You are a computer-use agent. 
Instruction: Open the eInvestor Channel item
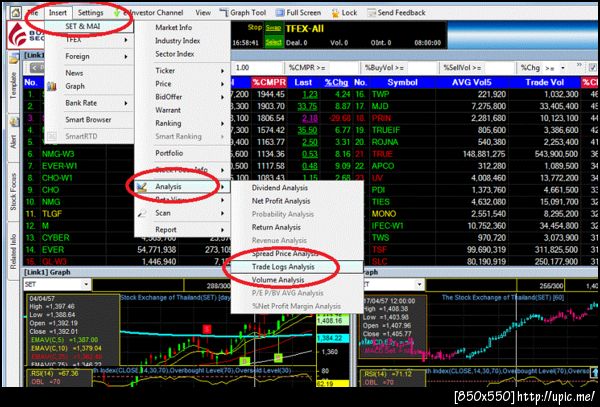click(x=149, y=13)
